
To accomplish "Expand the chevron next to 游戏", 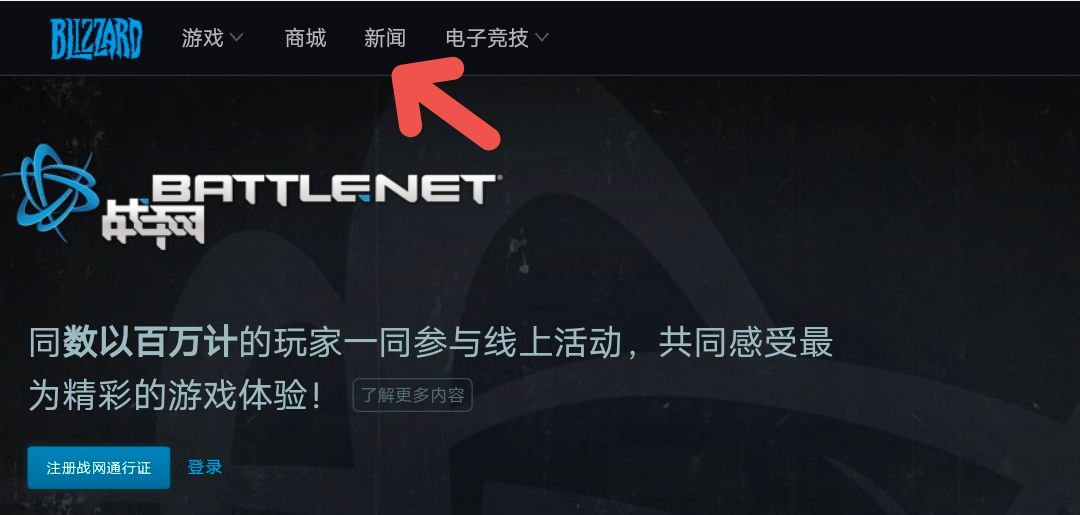I will 236,37.
